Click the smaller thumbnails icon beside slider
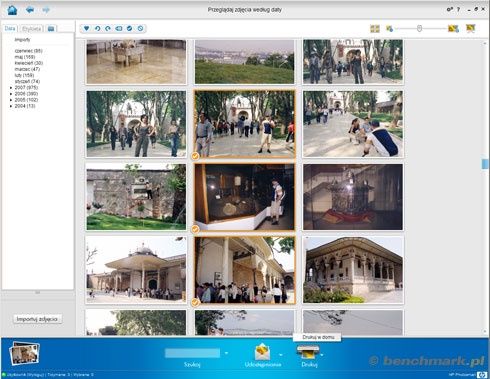The height and width of the screenshot is (379, 490). pos(389,29)
